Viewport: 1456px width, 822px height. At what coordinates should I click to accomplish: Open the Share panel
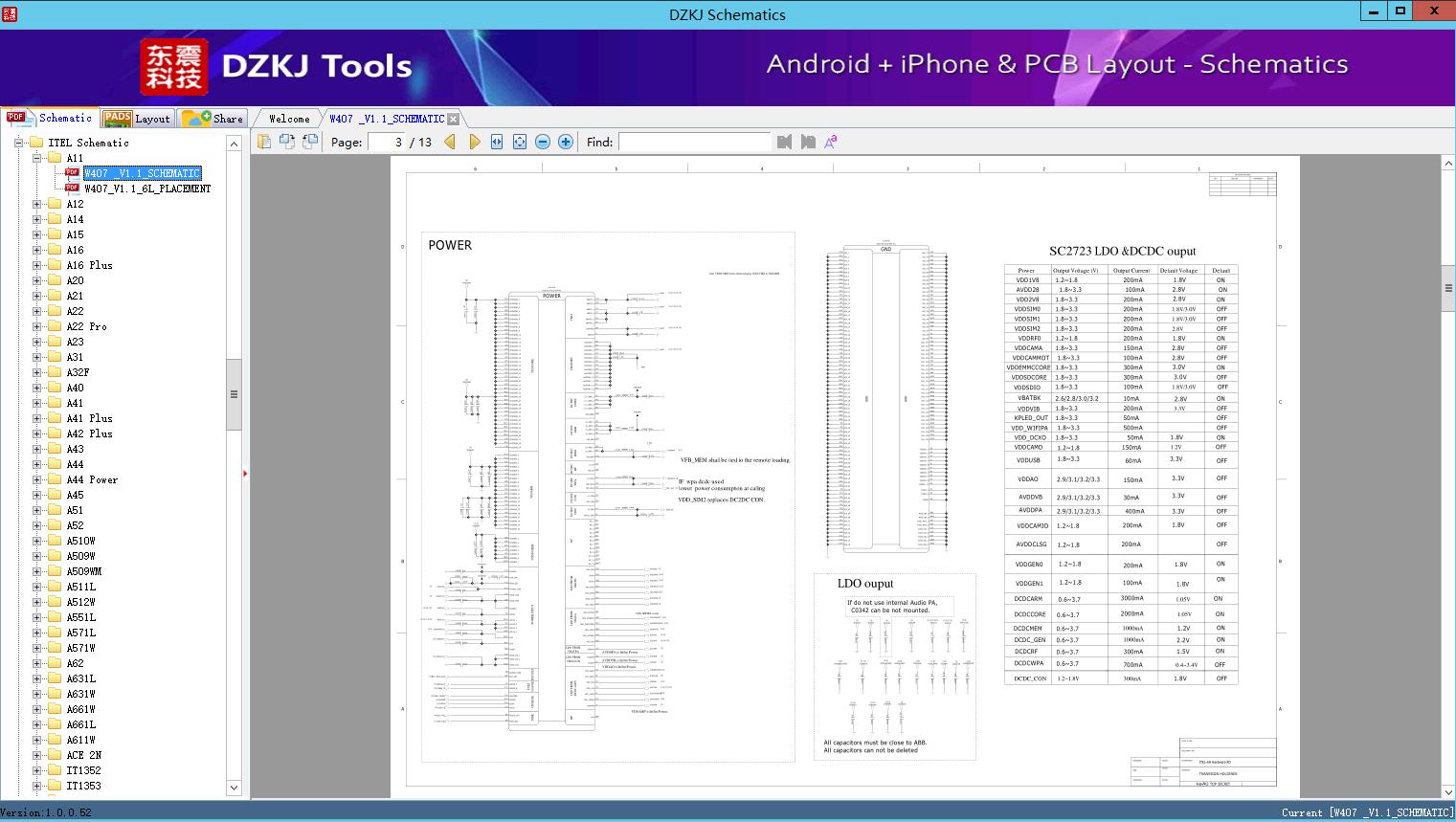point(221,118)
